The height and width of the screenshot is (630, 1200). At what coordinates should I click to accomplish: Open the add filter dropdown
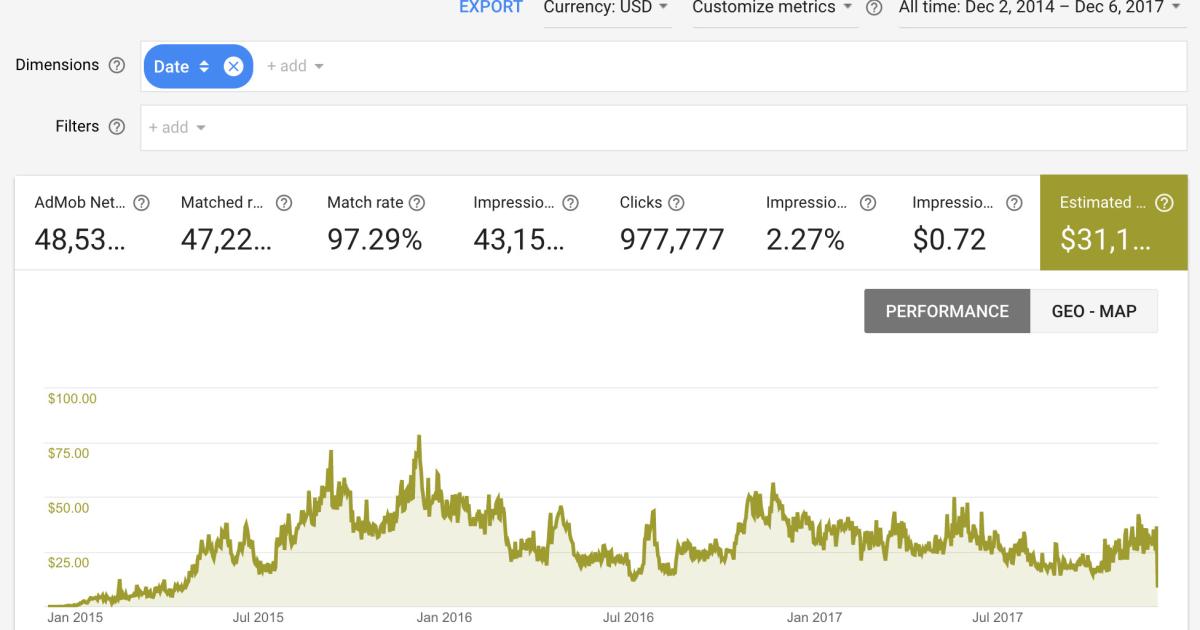pyautogui.click(x=177, y=127)
